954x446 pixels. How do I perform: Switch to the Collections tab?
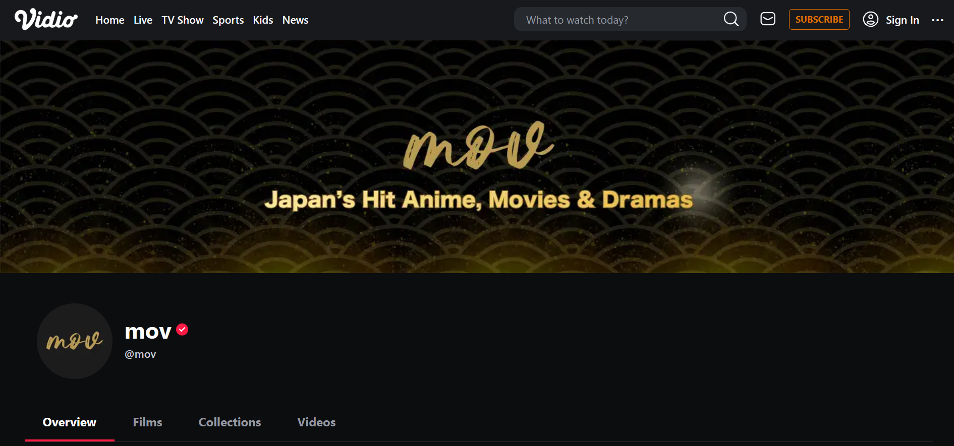[230, 422]
